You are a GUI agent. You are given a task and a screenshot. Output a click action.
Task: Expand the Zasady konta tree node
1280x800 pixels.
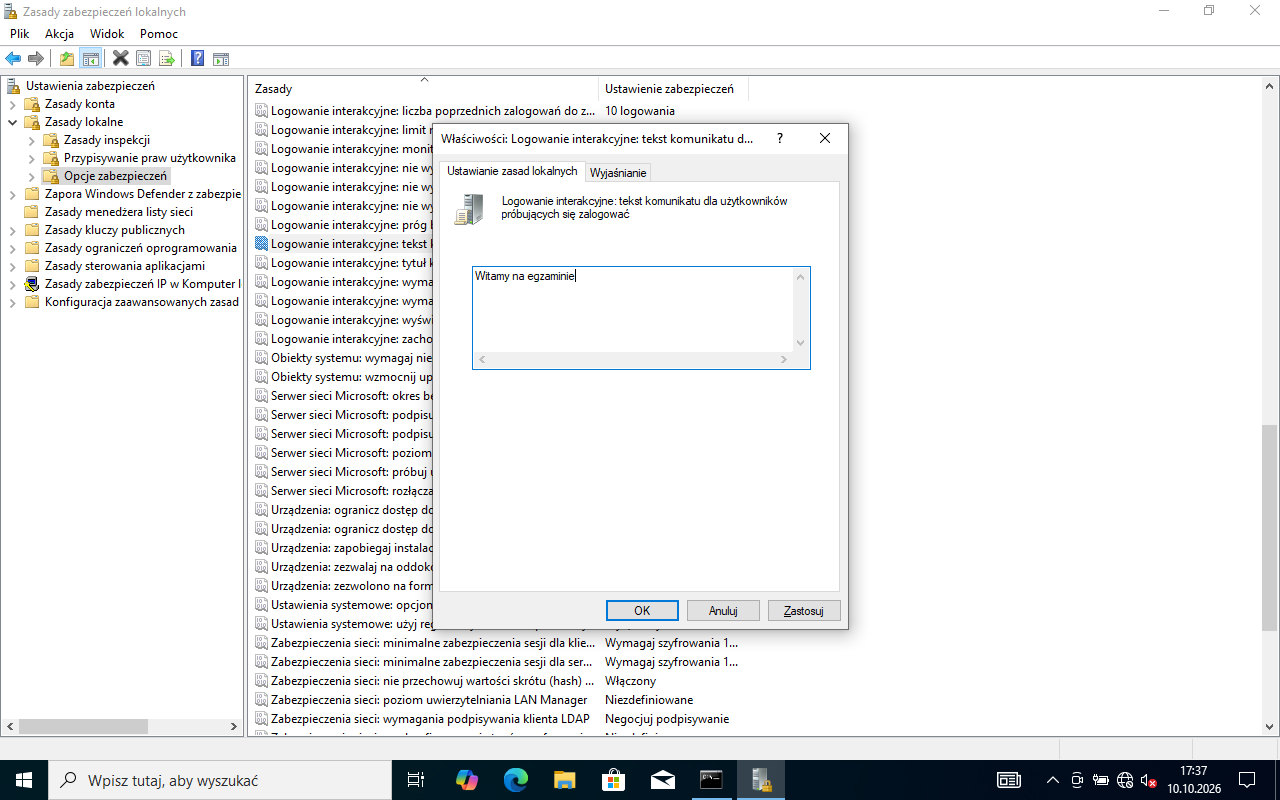12,104
